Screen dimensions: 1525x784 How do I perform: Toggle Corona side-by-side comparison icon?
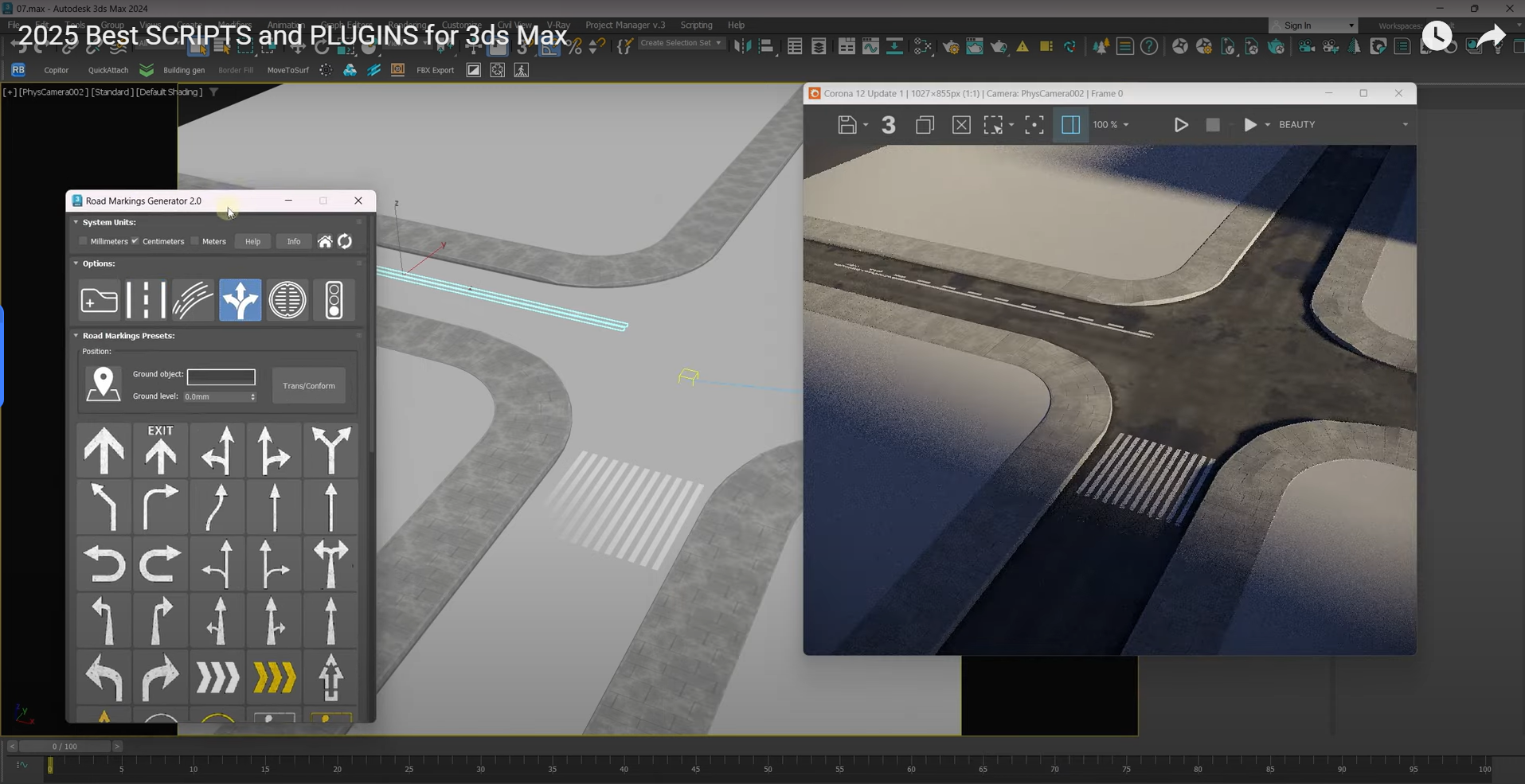[1070, 125]
